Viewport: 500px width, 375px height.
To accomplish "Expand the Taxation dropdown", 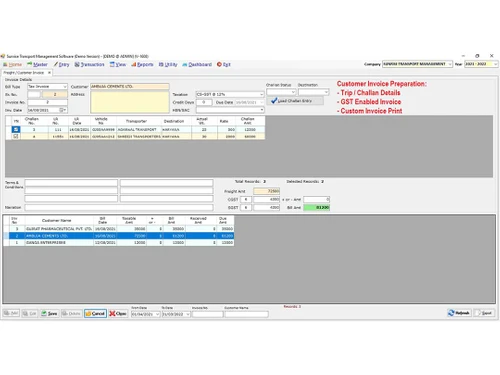I will pyautogui.click(x=261, y=95).
